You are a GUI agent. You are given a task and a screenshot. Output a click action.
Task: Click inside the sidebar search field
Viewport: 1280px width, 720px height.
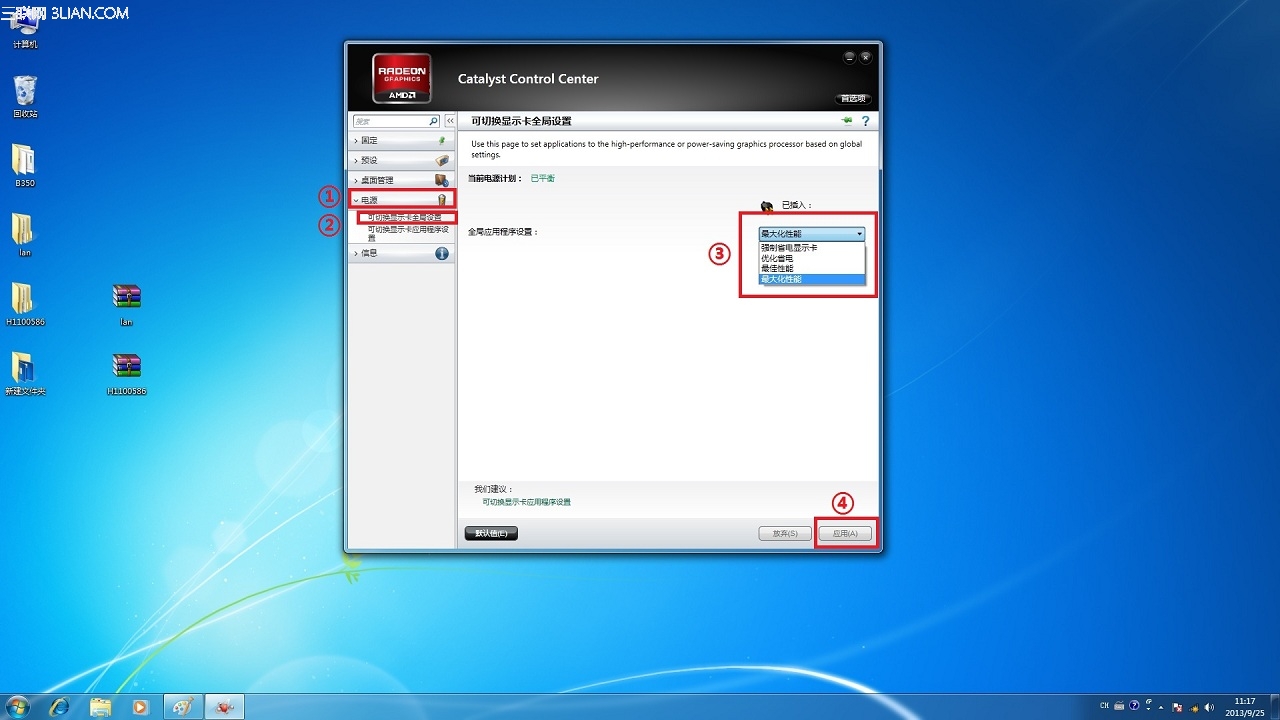(x=390, y=121)
